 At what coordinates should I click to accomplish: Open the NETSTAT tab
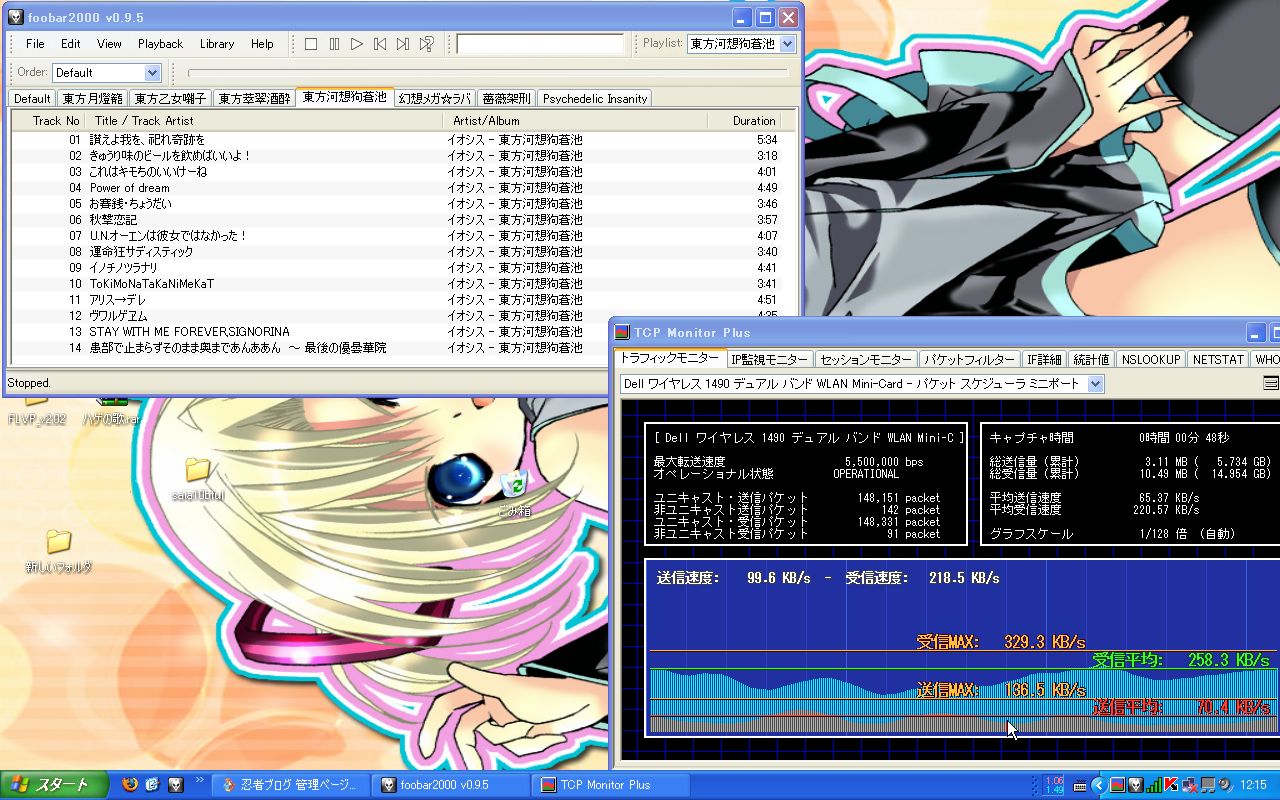pyautogui.click(x=1218, y=359)
